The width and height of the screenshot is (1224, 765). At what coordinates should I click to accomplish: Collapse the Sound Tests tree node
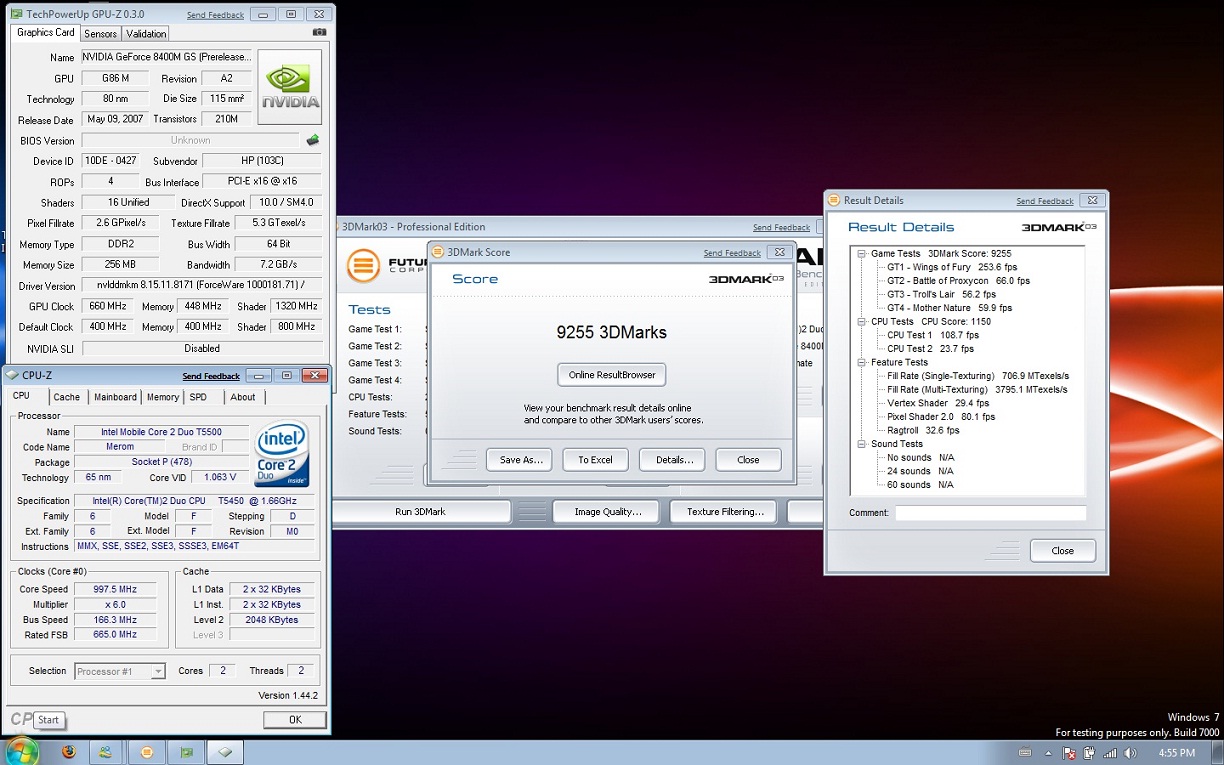(x=862, y=444)
